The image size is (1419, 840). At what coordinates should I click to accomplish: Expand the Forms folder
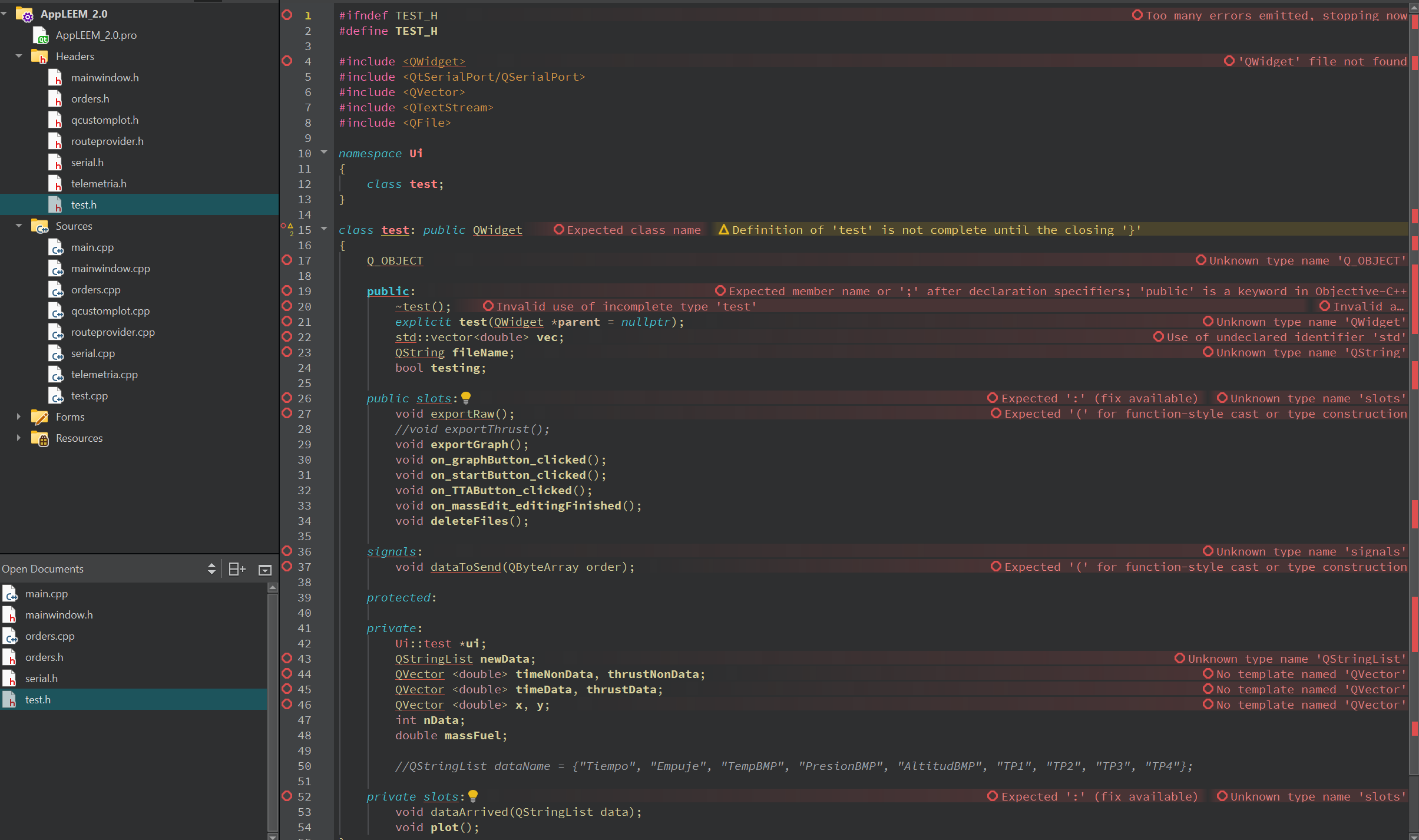(x=19, y=416)
